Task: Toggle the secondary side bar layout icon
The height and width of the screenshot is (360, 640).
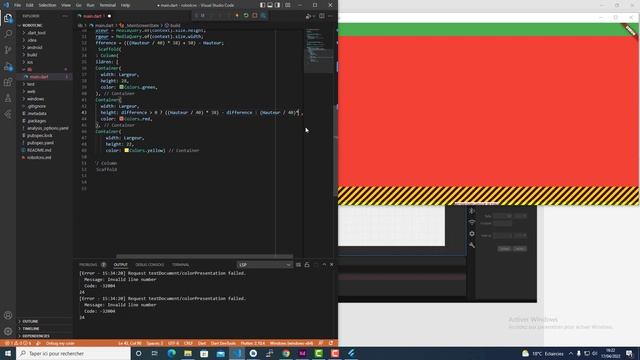Action: (x=278, y=5)
